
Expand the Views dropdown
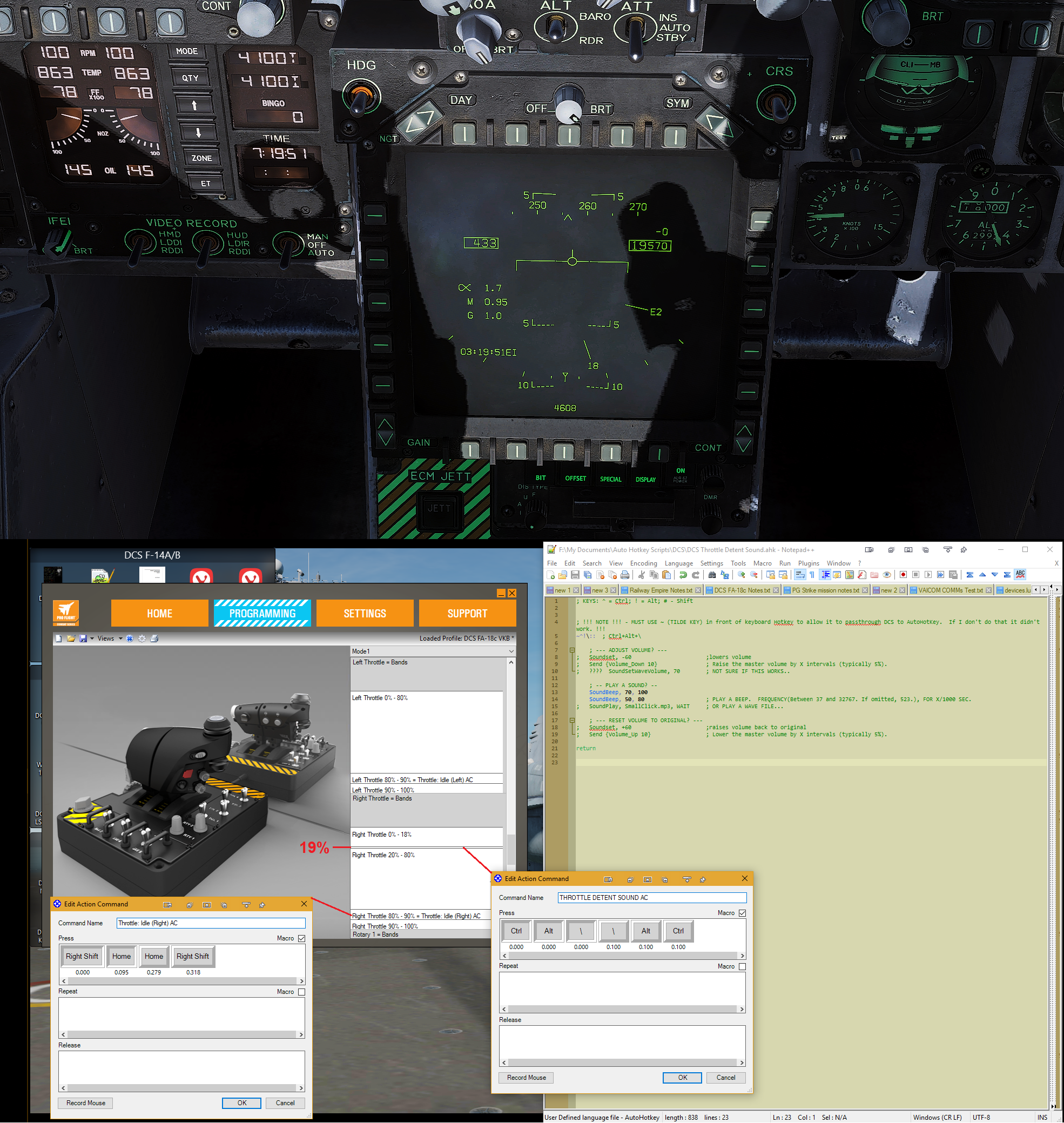tap(121, 638)
